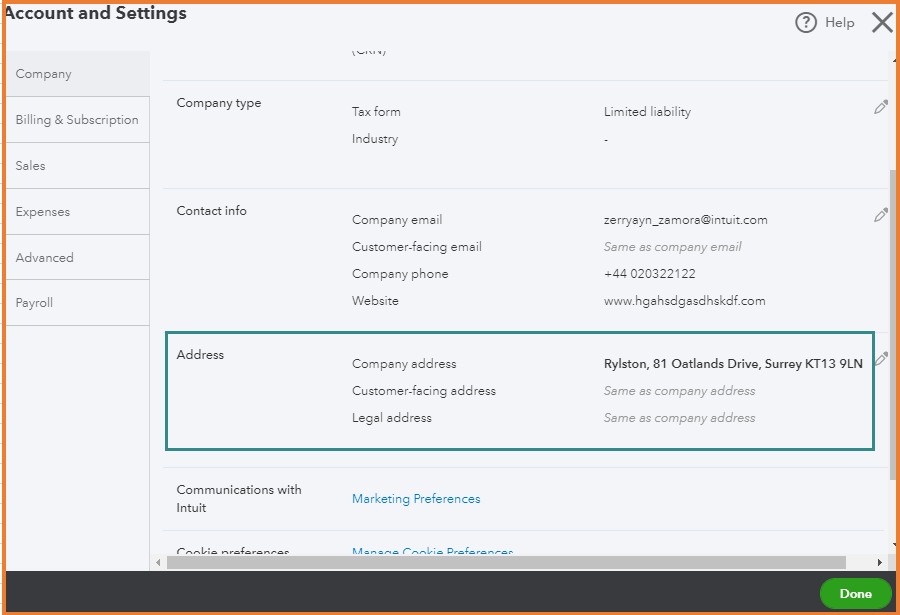The image size is (900, 615).
Task: Open the Sales settings tab
Action: pyautogui.click(x=31, y=166)
